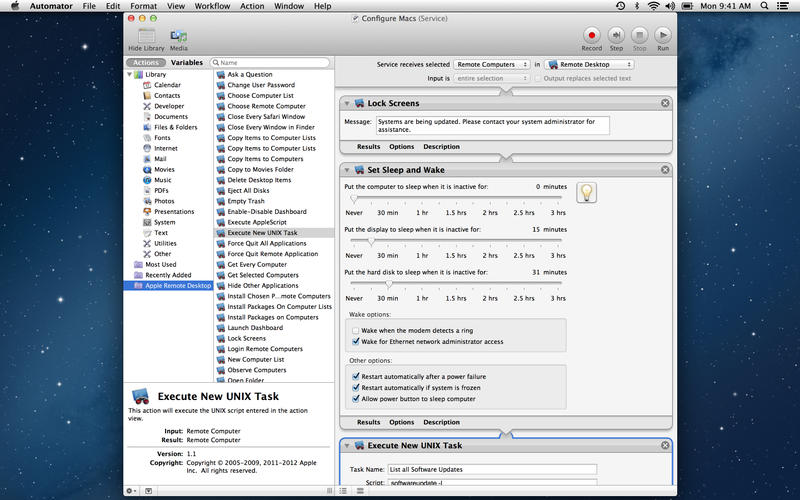The image size is (800, 500).
Task: Click the Step toolbar icon
Action: (x=616, y=35)
